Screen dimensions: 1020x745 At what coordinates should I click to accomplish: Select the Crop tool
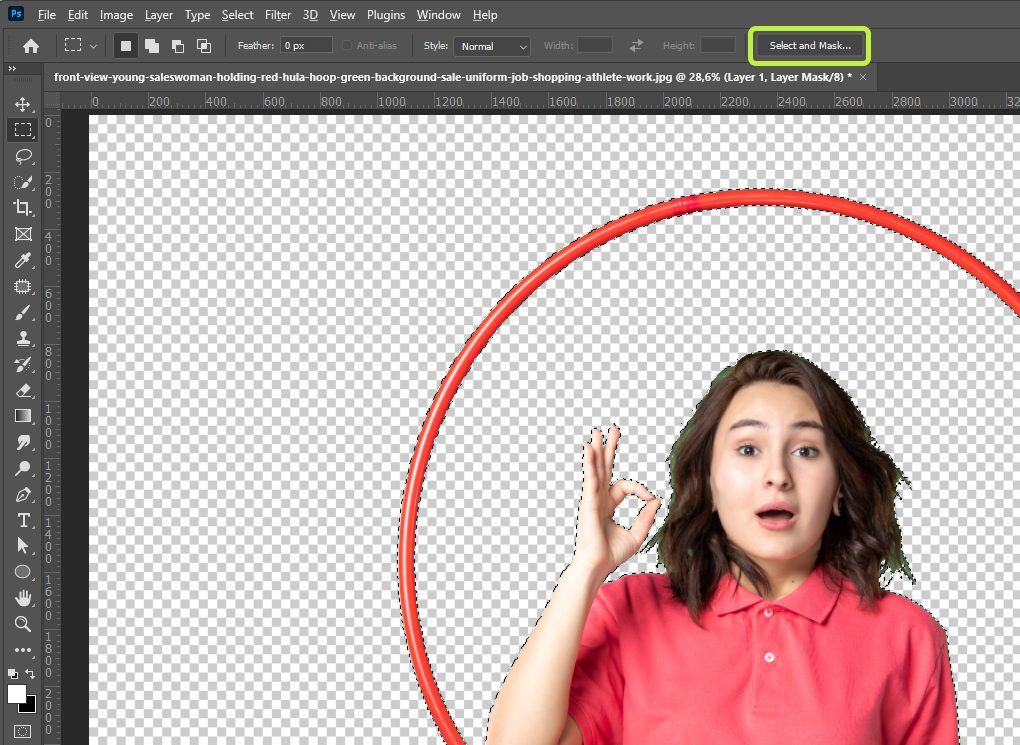pos(23,208)
